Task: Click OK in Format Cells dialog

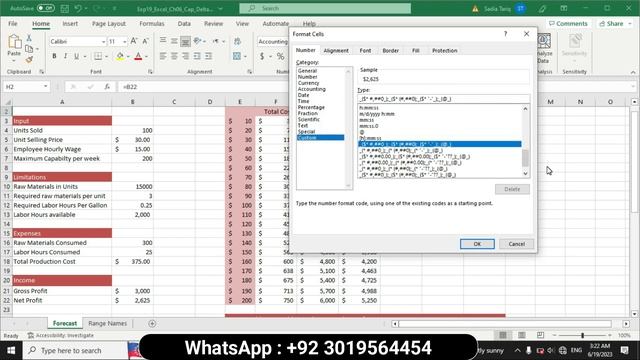Action: coord(477,244)
